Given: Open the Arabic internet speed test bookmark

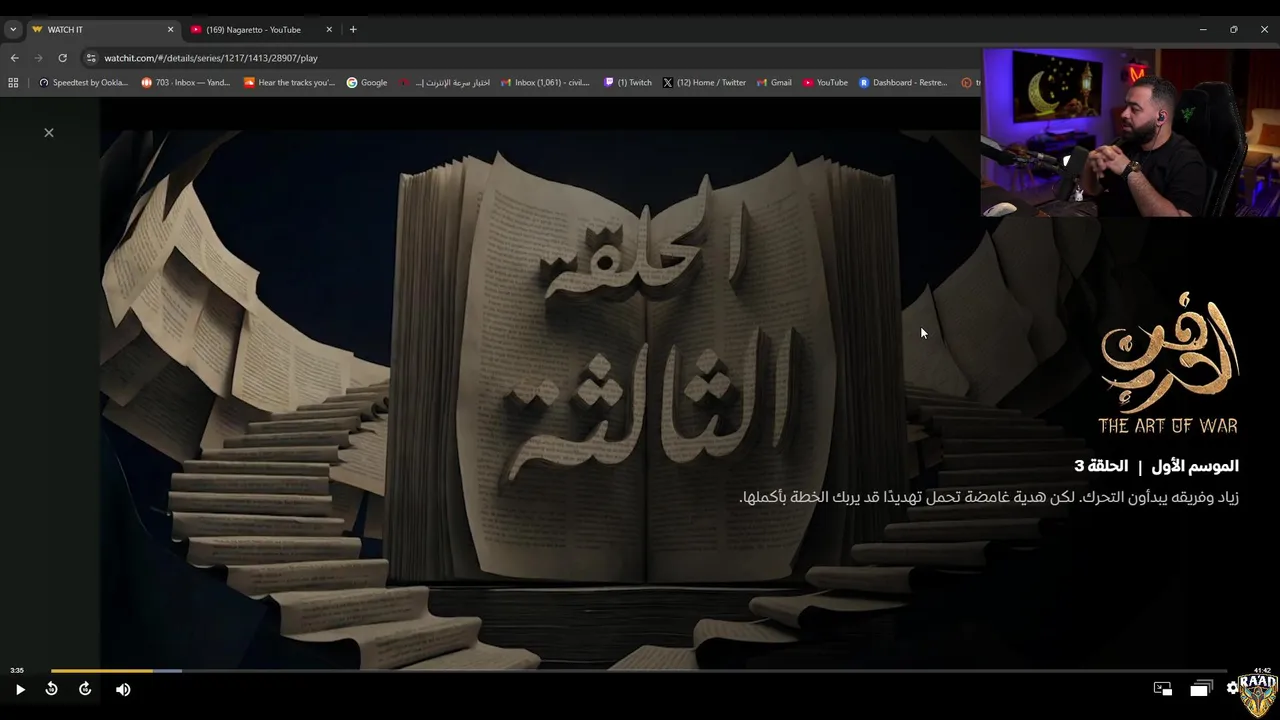Looking at the screenshot, I should click(x=445, y=83).
